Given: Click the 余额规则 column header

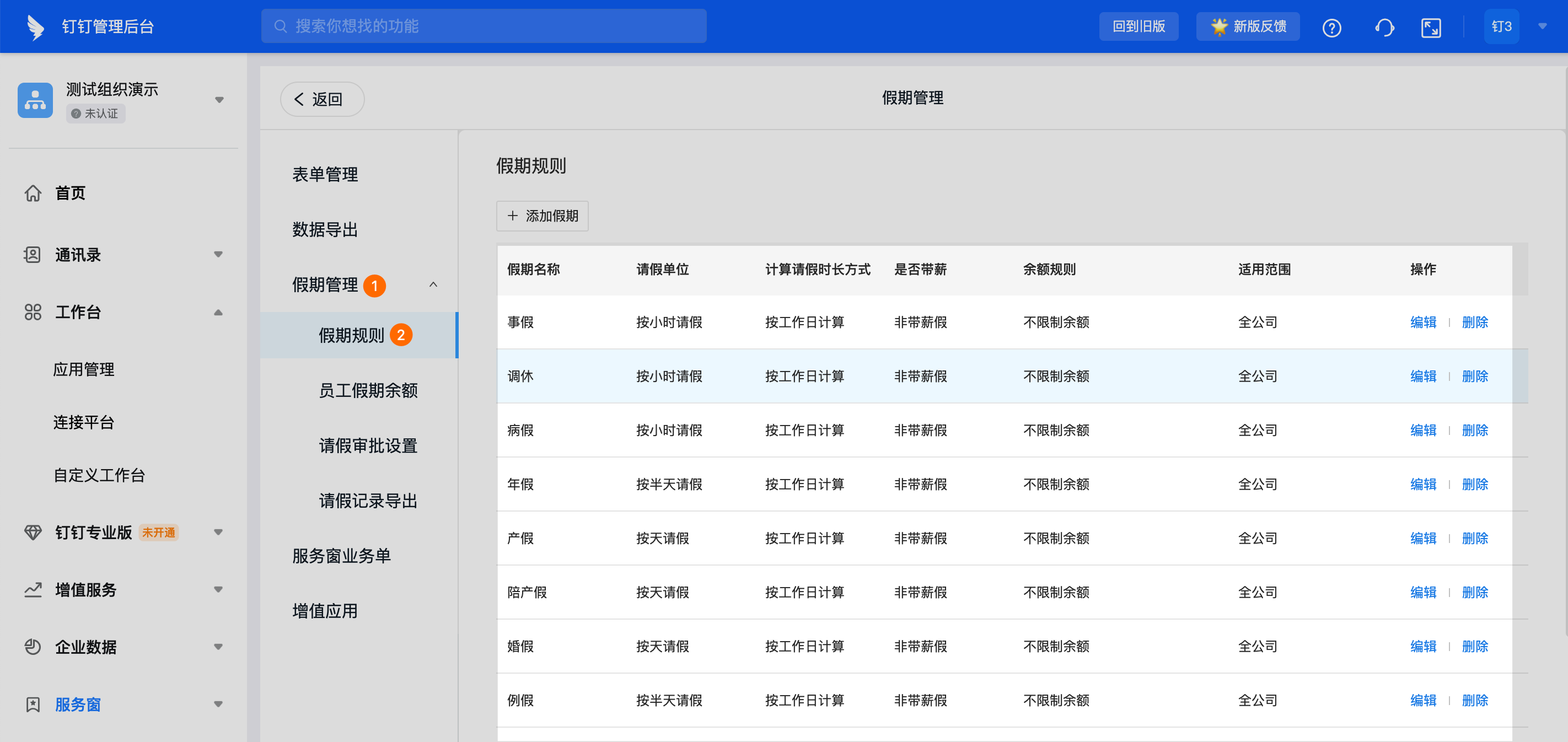Looking at the screenshot, I should pos(1049,269).
